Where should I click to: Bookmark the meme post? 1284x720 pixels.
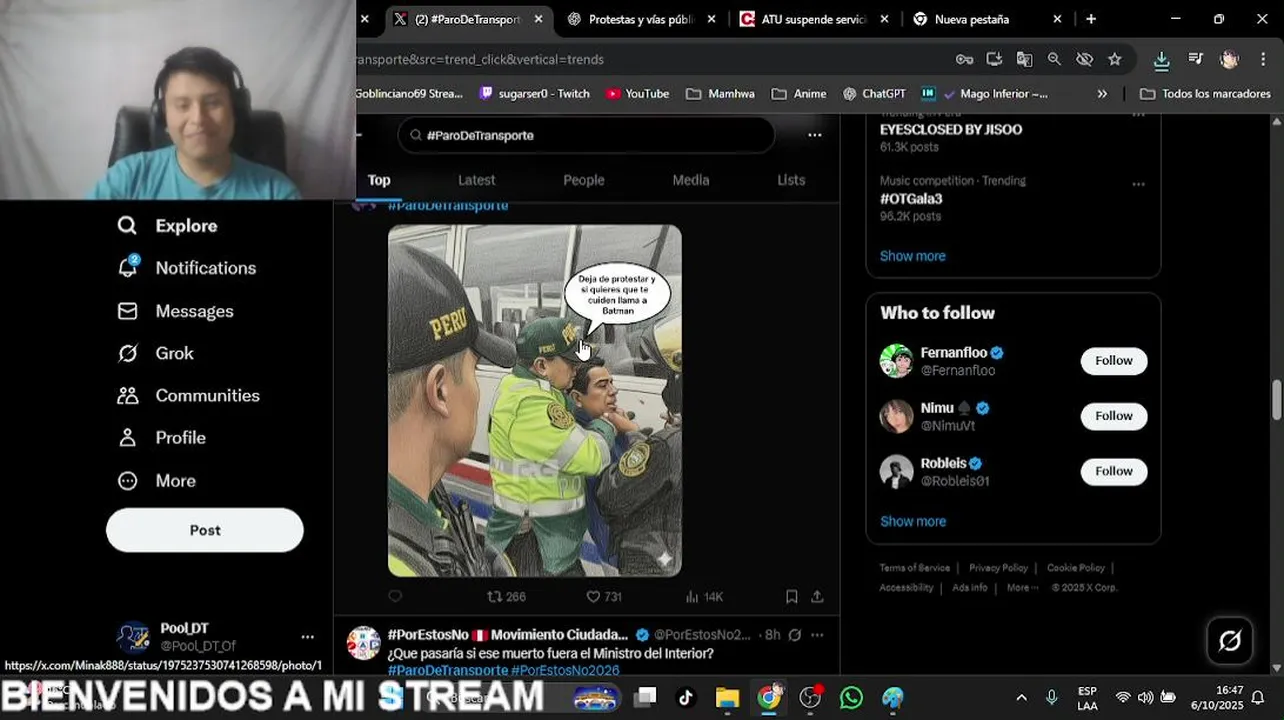click(791, 596)
